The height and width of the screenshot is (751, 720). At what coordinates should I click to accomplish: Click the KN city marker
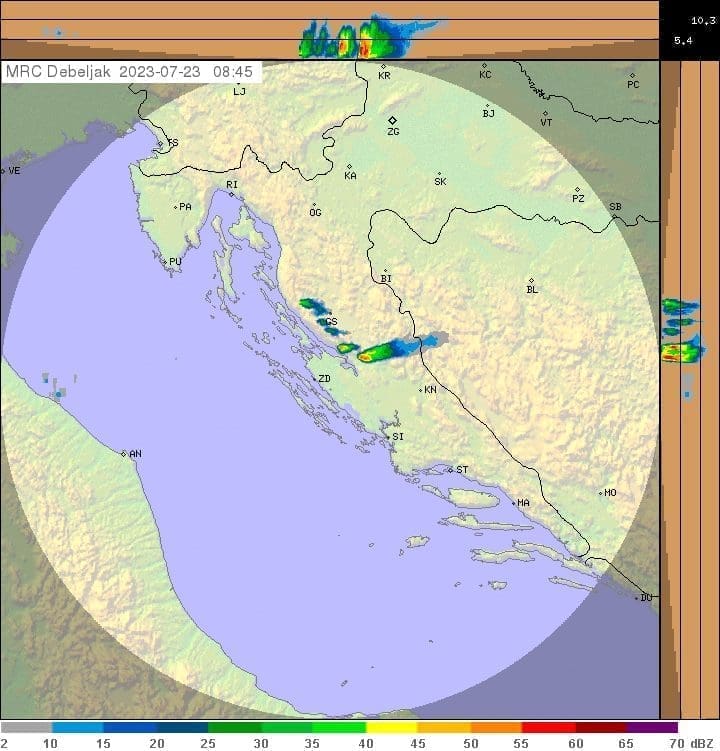(421, 390)
